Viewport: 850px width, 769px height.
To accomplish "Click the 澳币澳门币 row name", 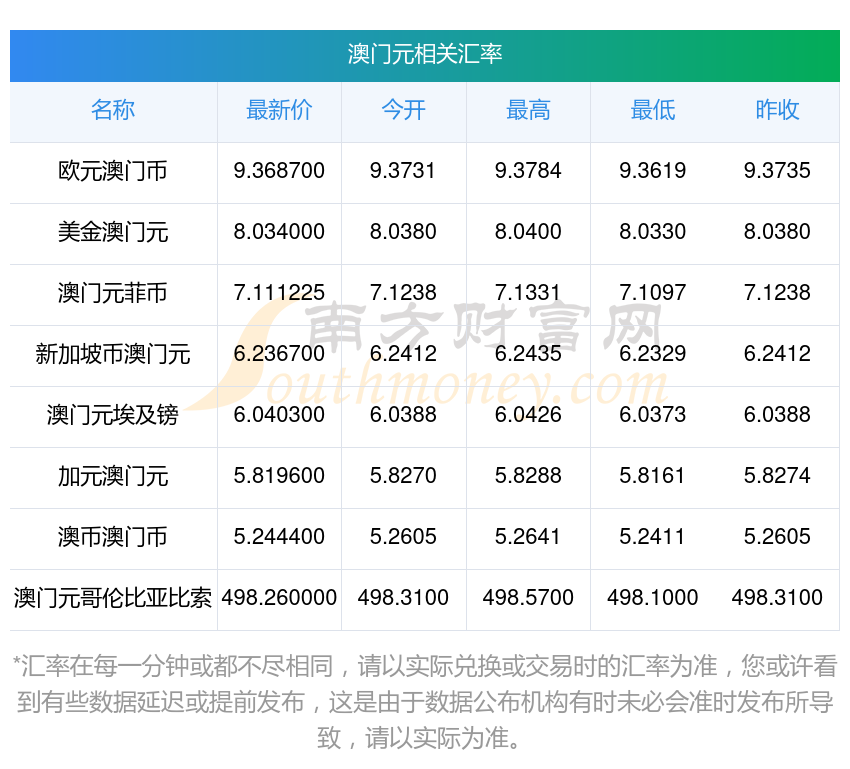I will pos(113,537).
